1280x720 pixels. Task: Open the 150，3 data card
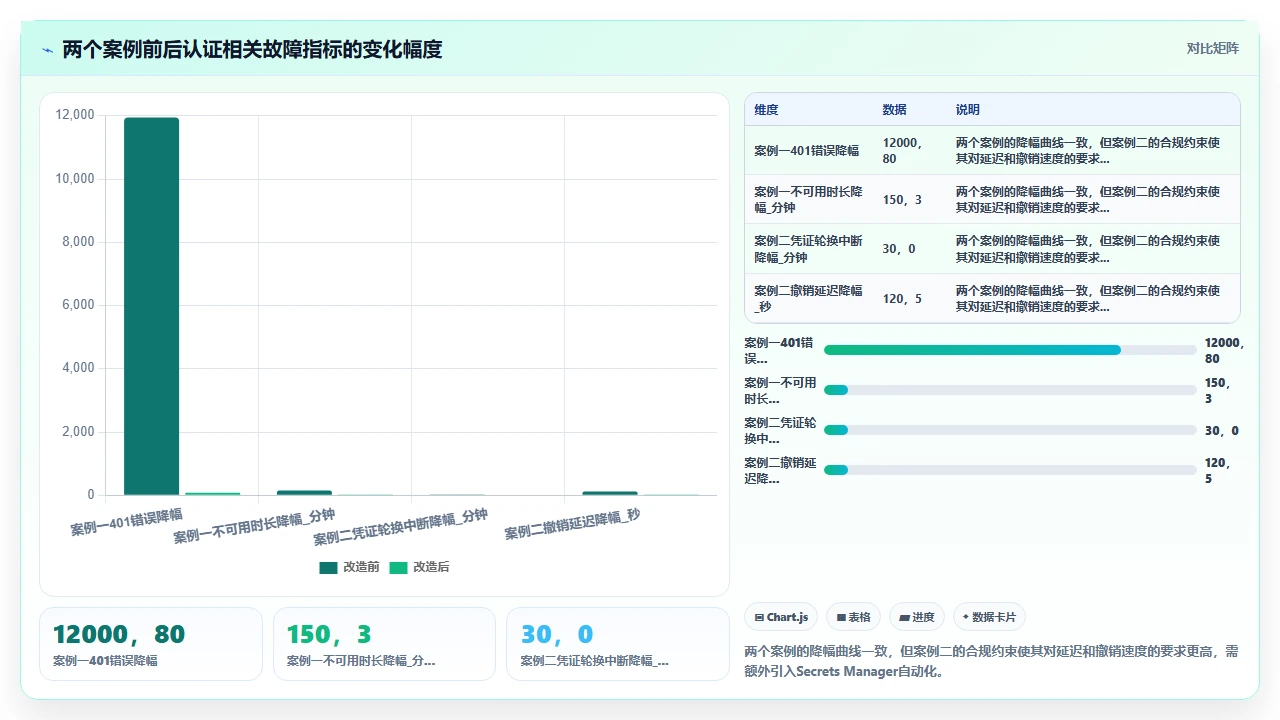pos(384,644)
